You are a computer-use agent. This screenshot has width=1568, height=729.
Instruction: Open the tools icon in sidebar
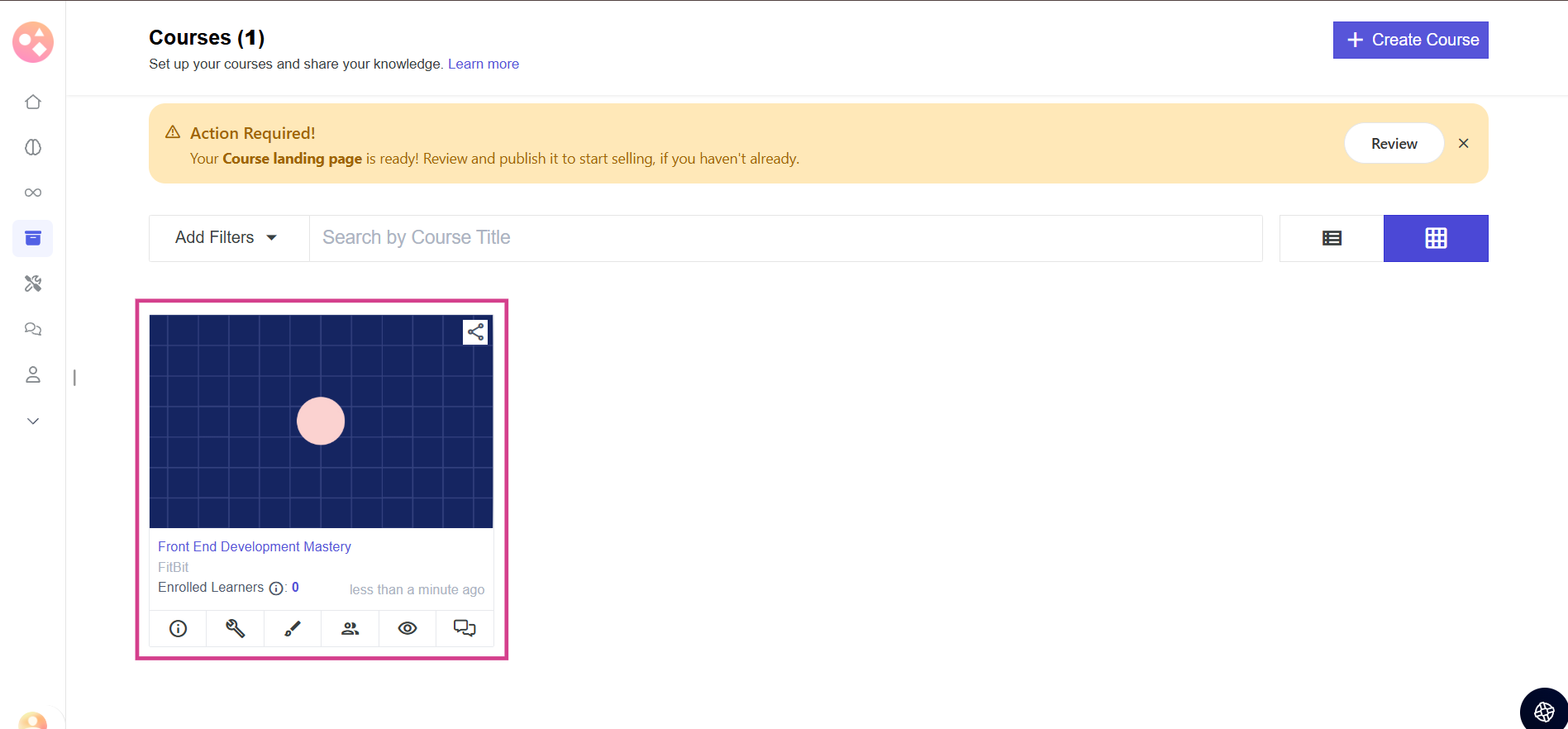33,283
